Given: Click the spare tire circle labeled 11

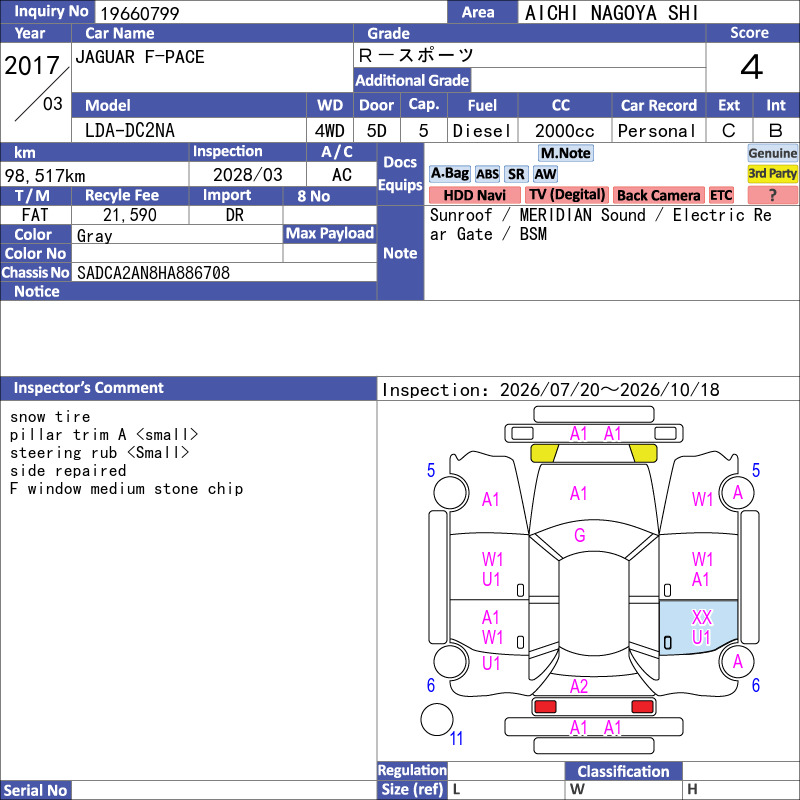Looking at the screenshot, I should [437, 719].
